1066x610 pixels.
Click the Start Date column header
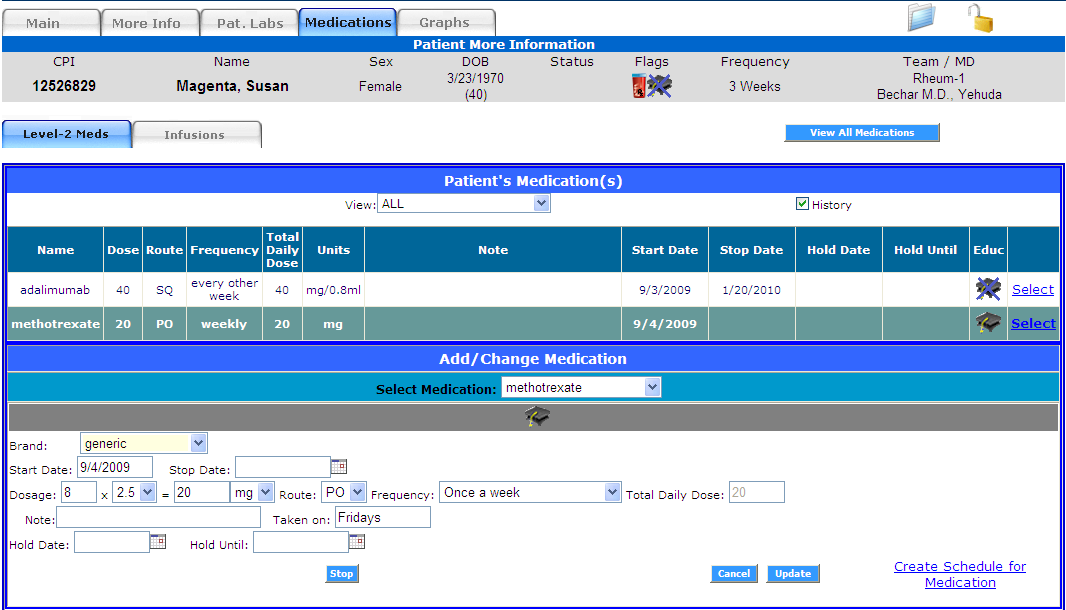click(x=664, y=250)
